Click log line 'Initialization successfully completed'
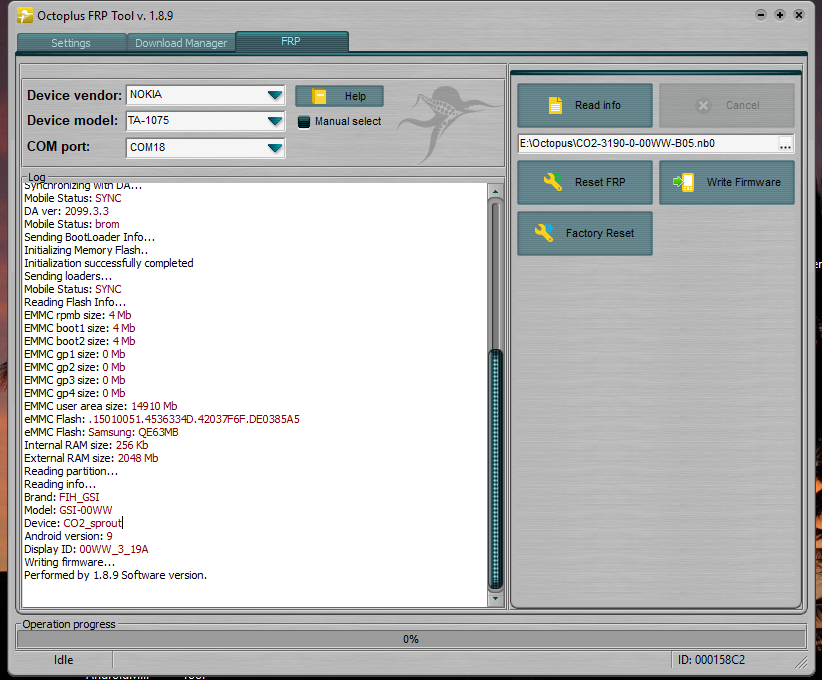This screenshot has width=822, height=680. coord(109,263)
